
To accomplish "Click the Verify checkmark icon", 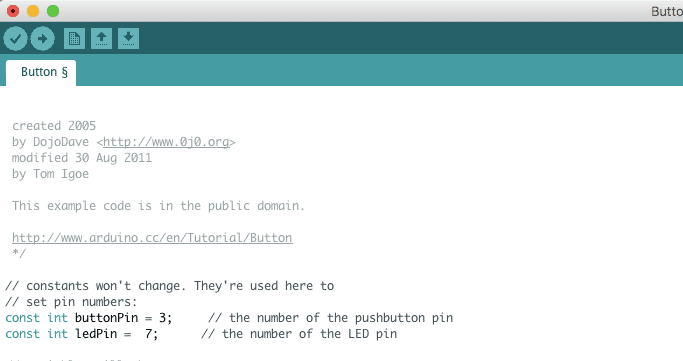I will (x=15, y=39).
